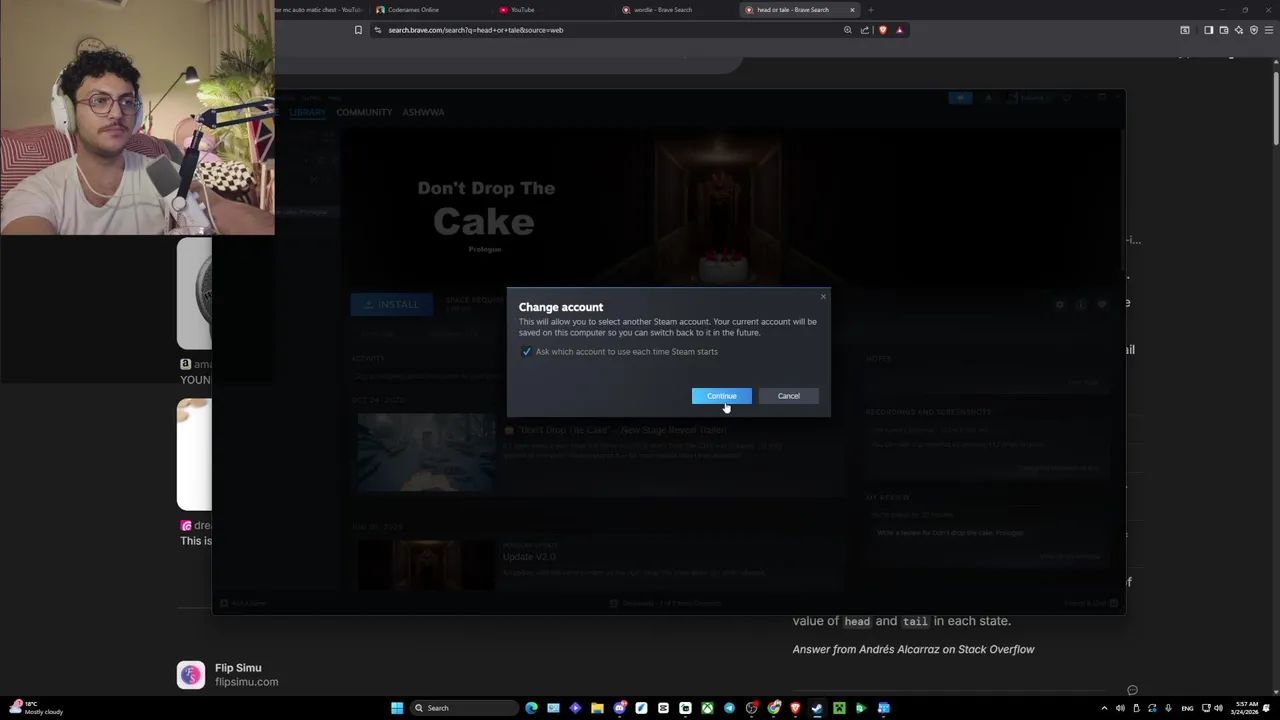
Task: Click the Windows Start button
Action: pyautogui.click(x=397, y=708)
